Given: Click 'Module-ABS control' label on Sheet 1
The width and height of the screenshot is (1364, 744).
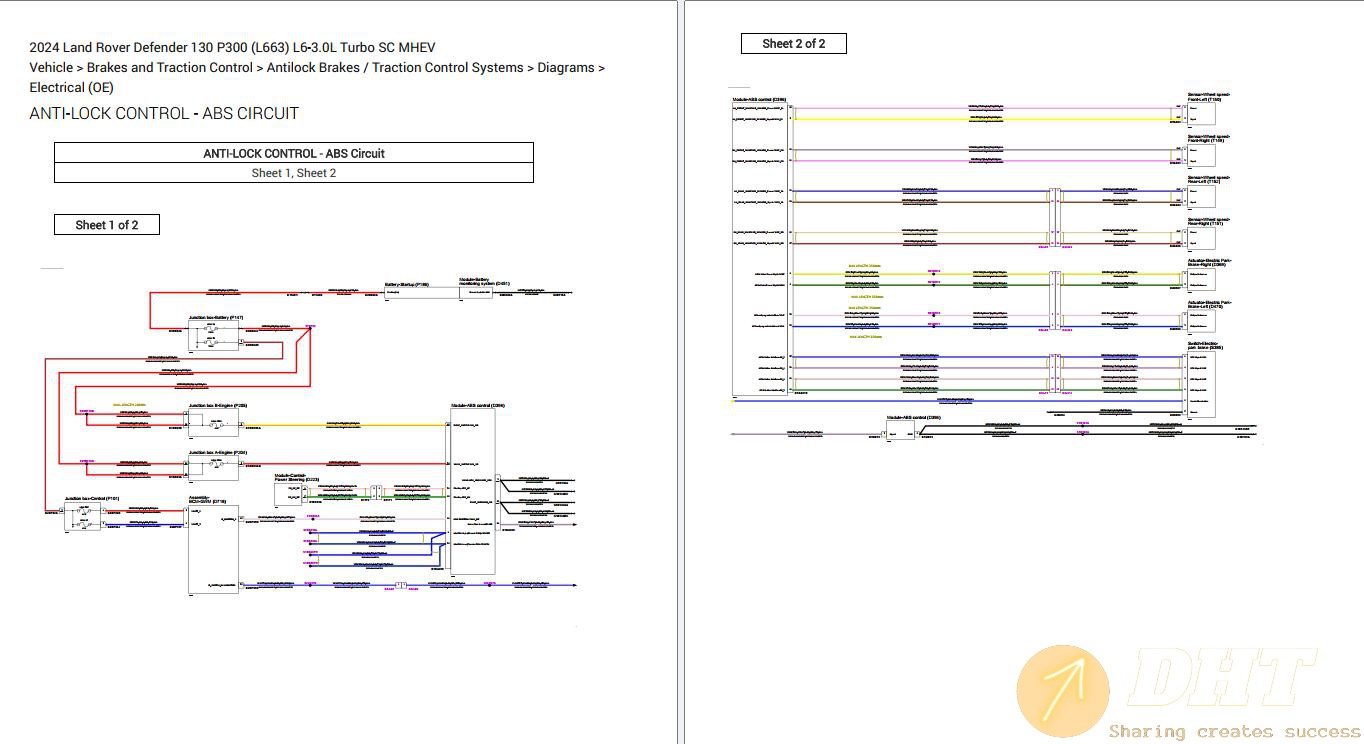Looking at the screenshot, I should click(477, 405).
